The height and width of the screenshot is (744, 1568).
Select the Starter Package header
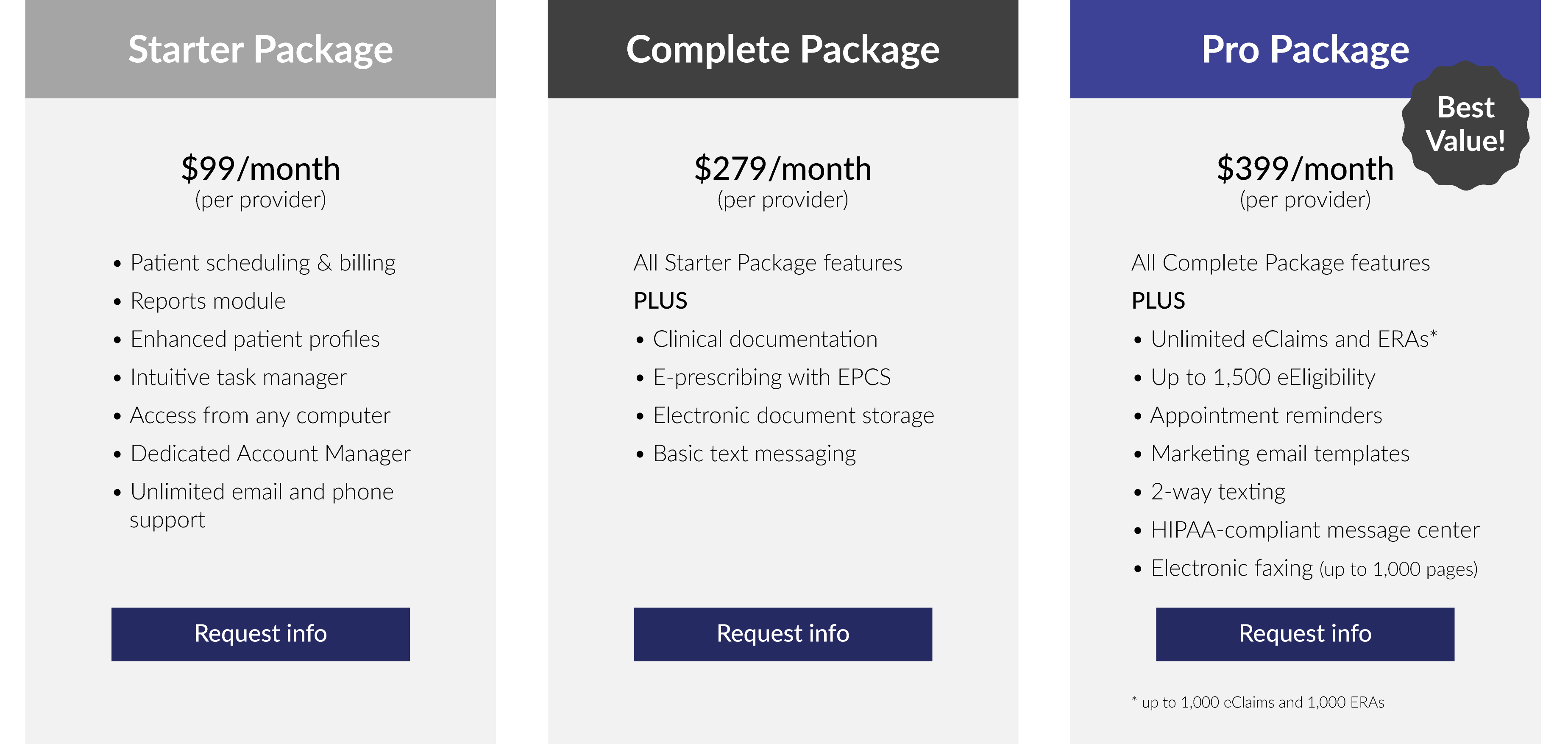(x=261, y=49)
